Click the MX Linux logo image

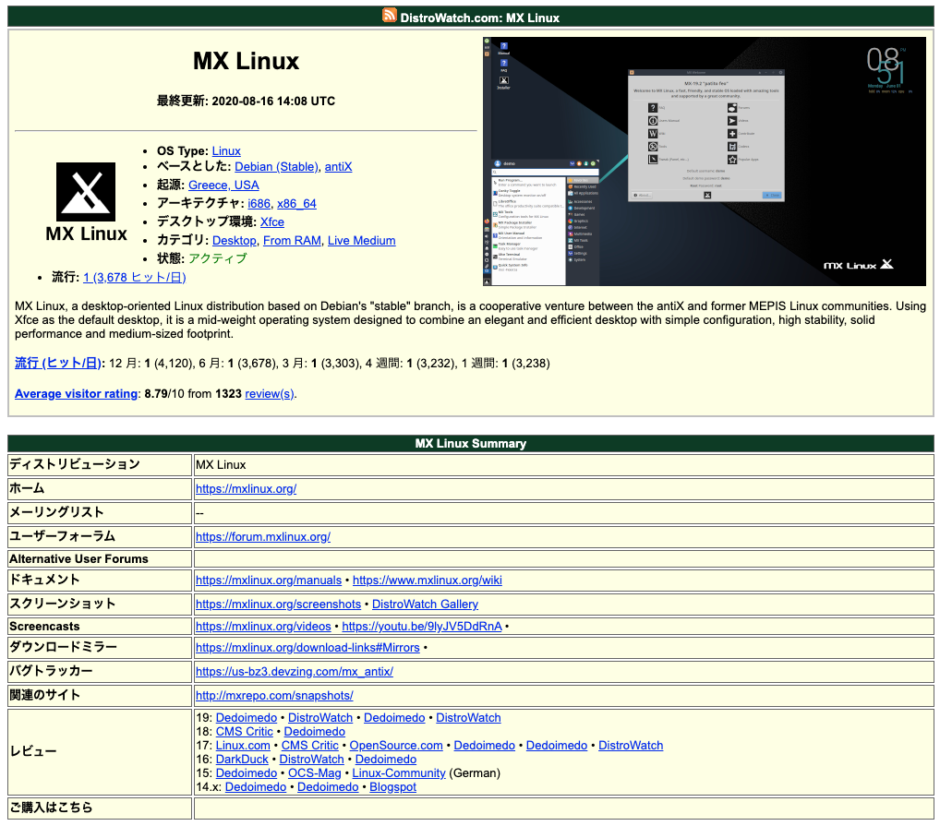[86, 202]
